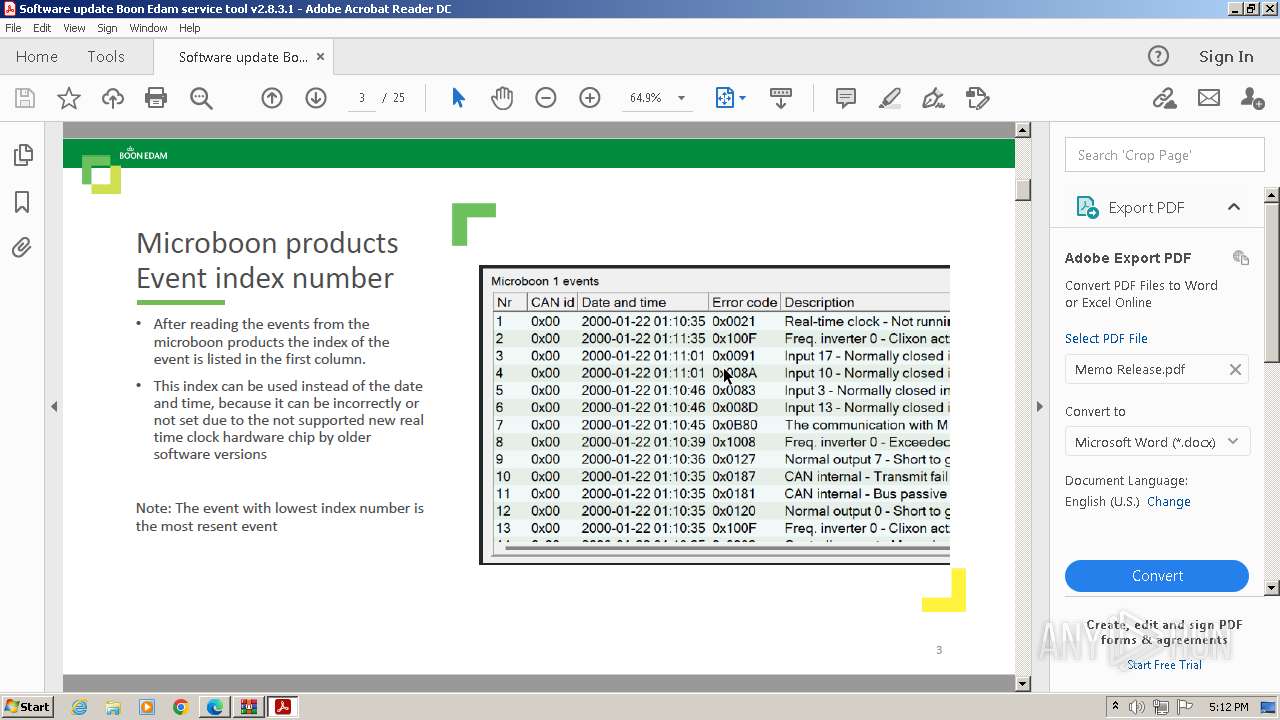The height and width of the screenshot is (720, 1280).
Task: Click the Convert button
Action: click(x=1157, y=576)
